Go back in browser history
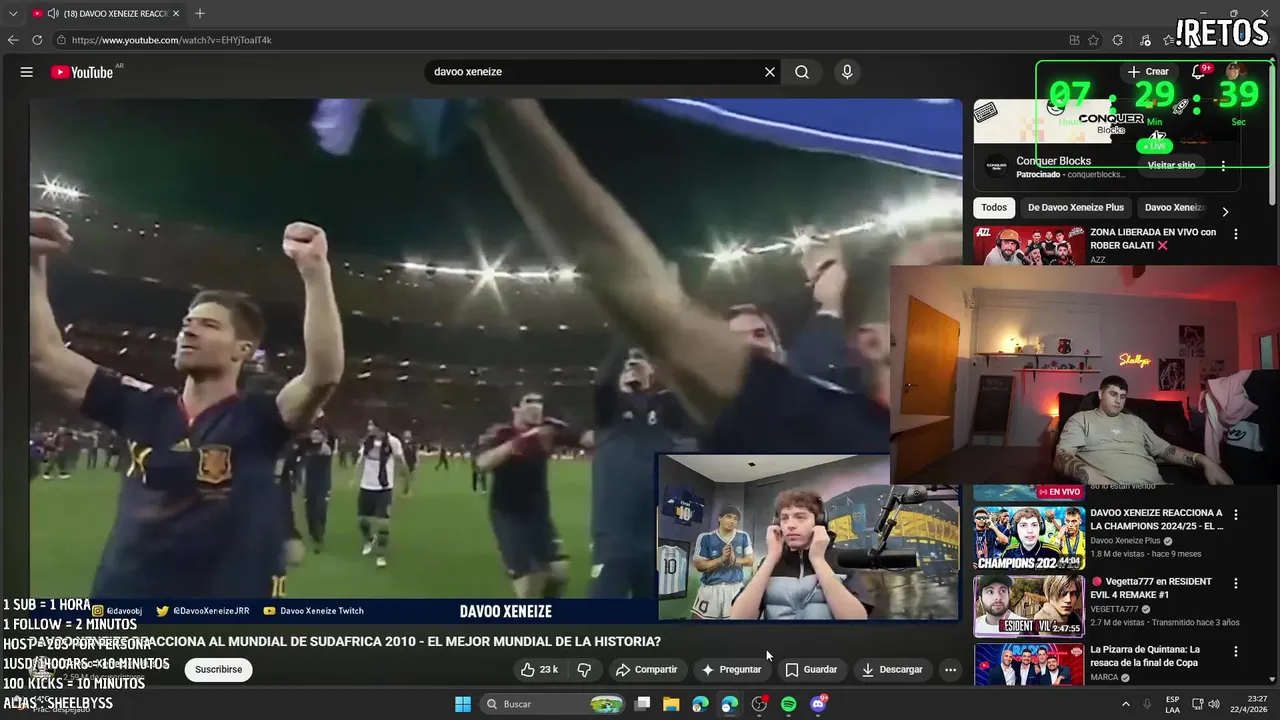Viewport: 1280px width, 720px height. click(x=13, y=40)
